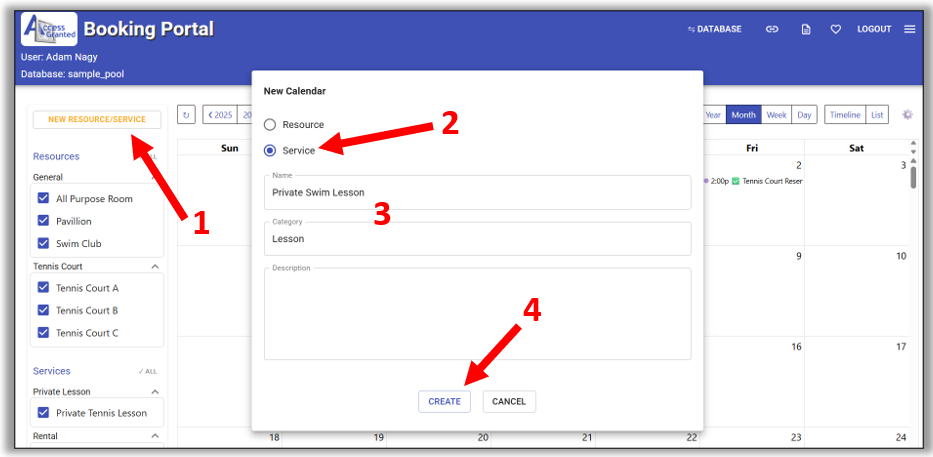Open calendar settings gear icon
The image size is (933, 457).
pyautogui.click(x=907, y=115)
